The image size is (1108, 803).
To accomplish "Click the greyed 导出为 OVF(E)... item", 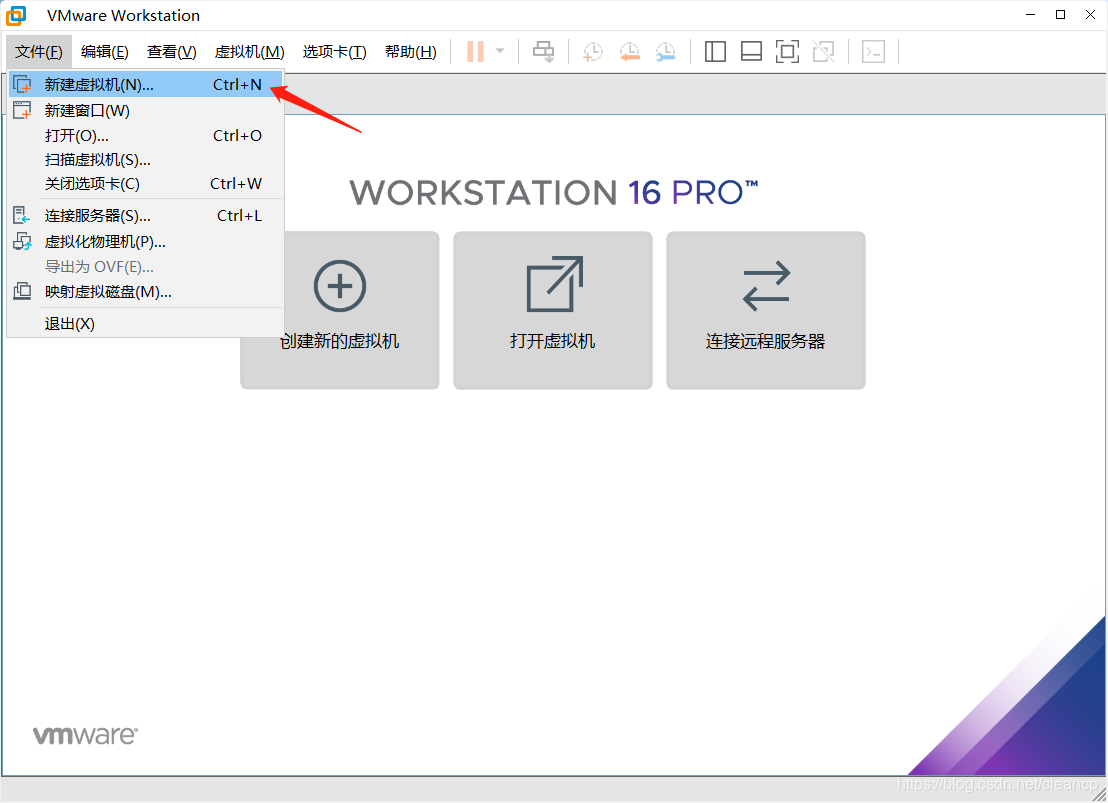I will tap(146, 266).
